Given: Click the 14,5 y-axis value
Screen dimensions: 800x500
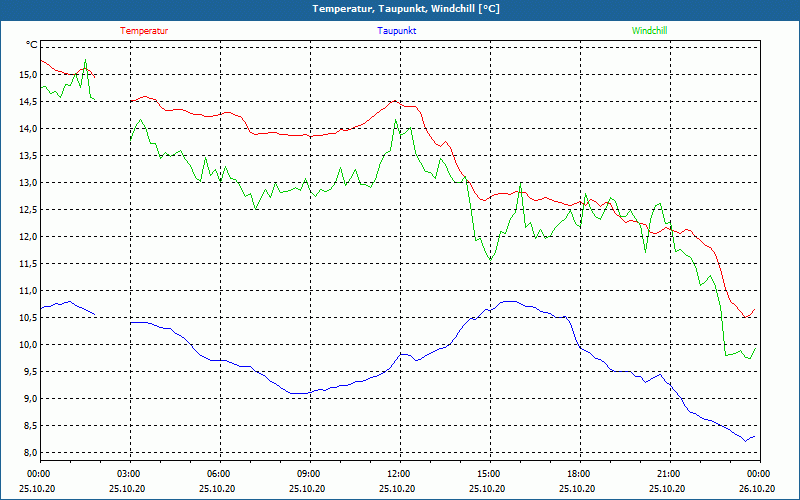Looking at the screenshot, I should 28,102.
